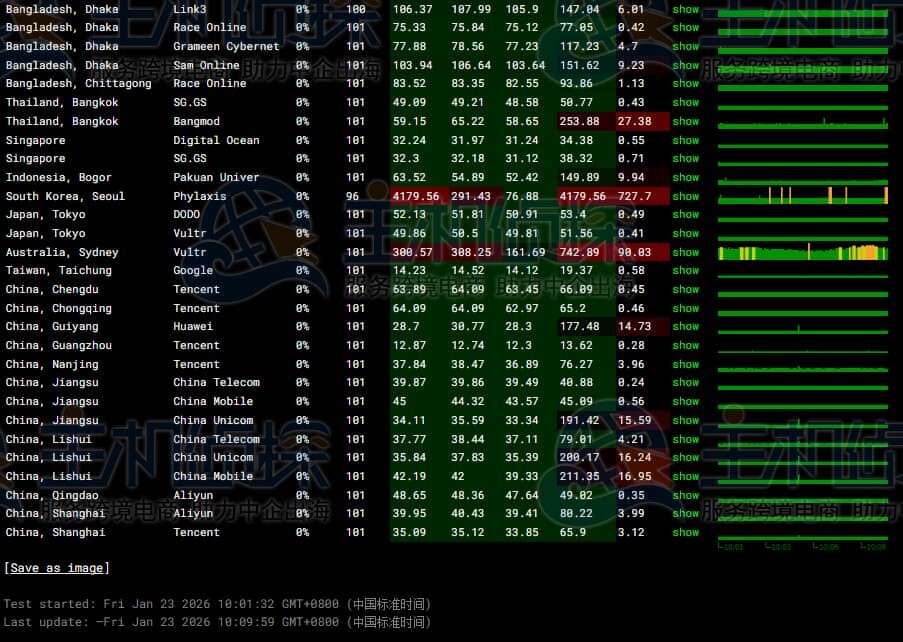Click the 727.7 deviation cell for Seoul
The width and height of the screenshot is (903, 642).
click(634, 196)
